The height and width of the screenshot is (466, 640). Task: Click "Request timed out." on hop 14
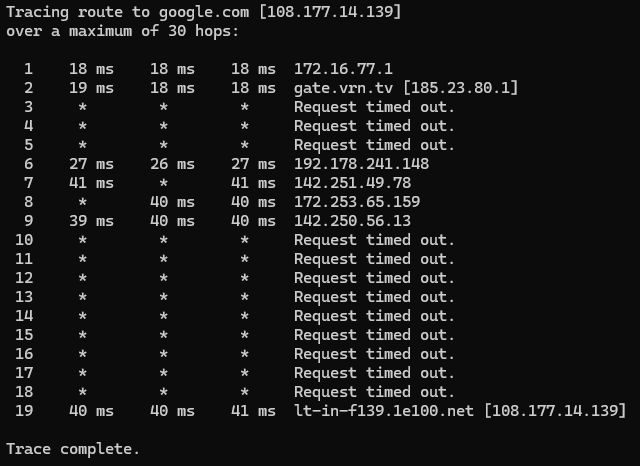click(374, 316)
